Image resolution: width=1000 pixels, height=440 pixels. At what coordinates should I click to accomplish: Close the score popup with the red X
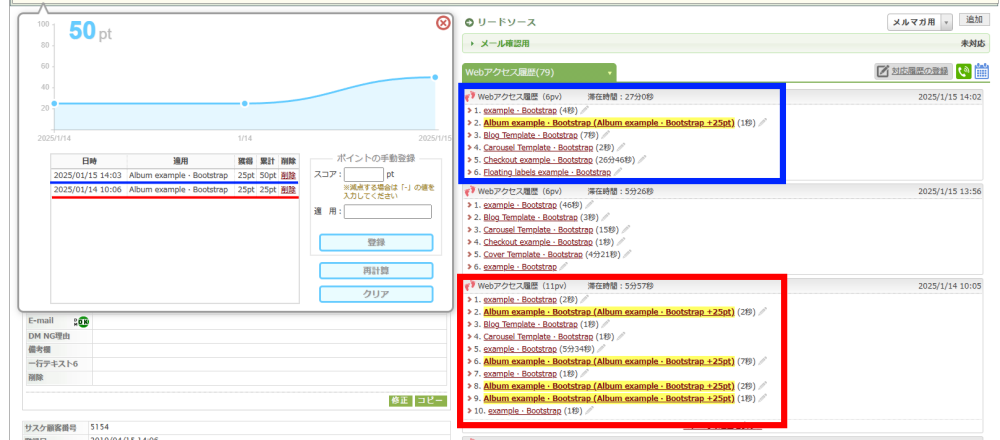coord(443,23)
